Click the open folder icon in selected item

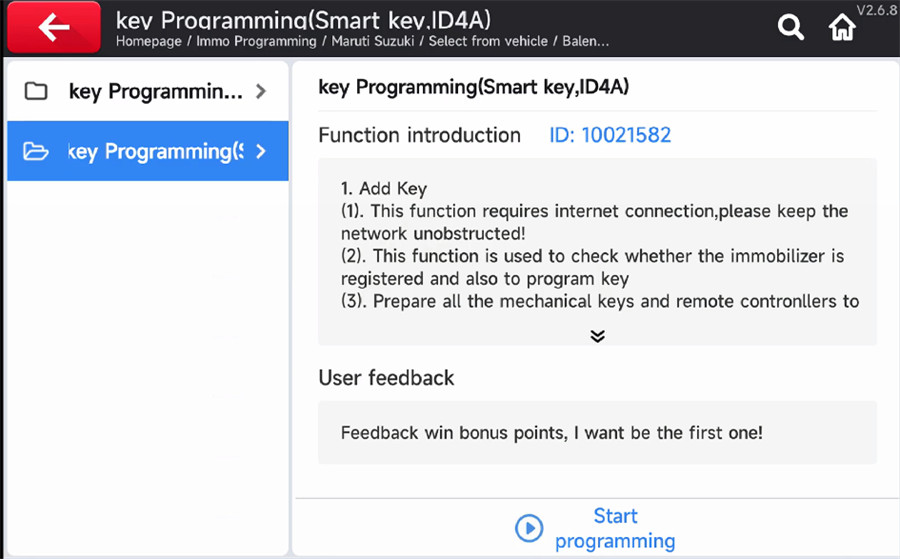pos(36,152)
